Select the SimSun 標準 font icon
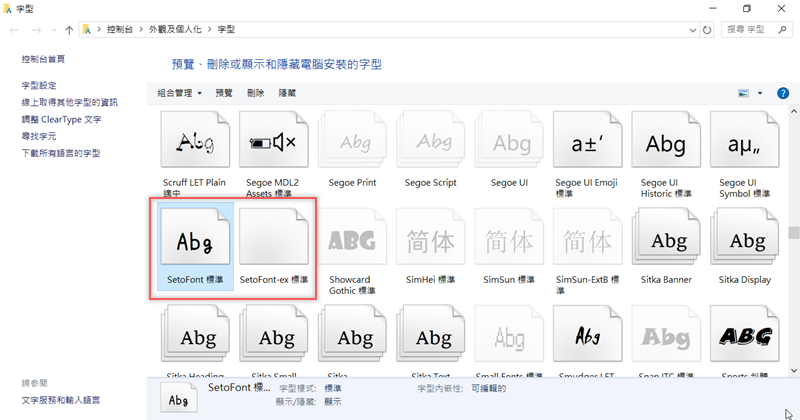The image size is (800, 420). [509, 237]
